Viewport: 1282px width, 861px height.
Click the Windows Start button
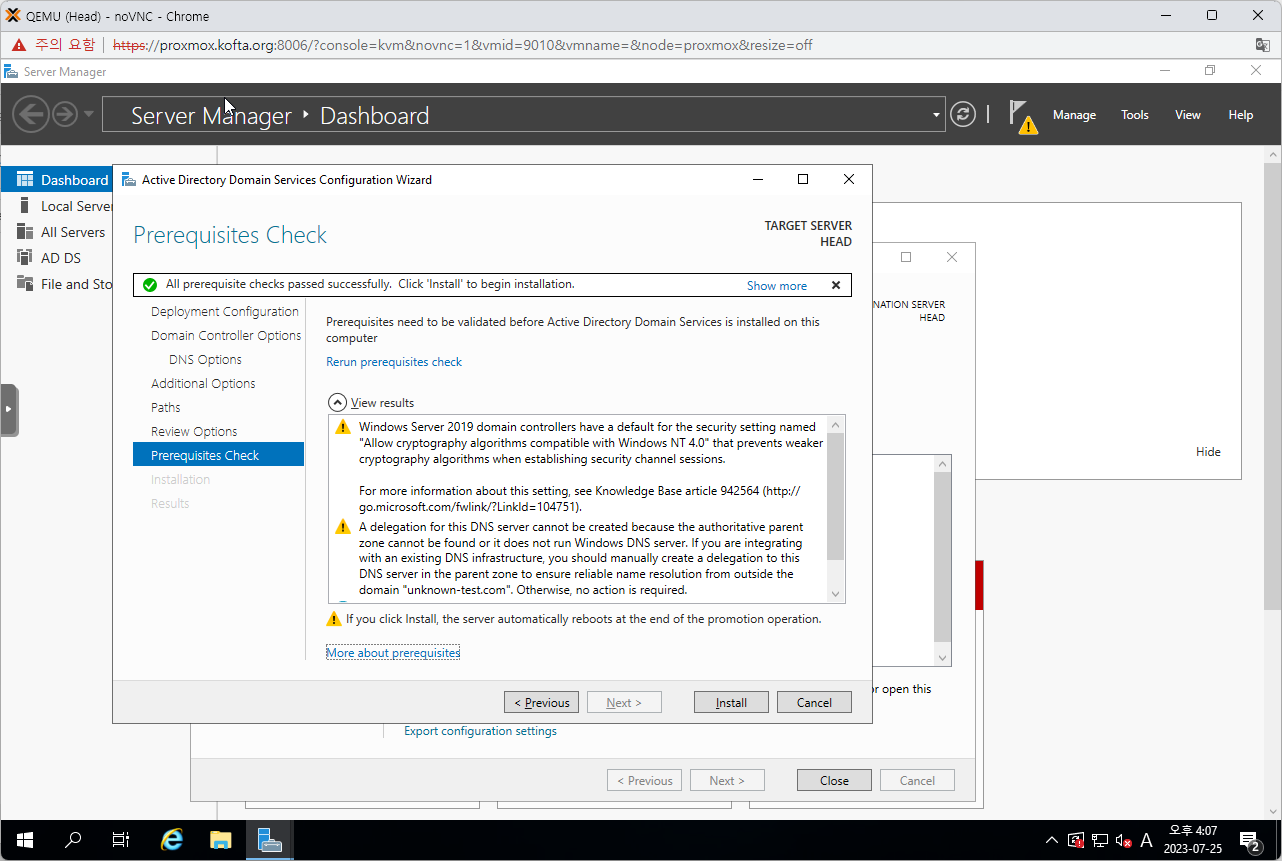pos(24,840)
